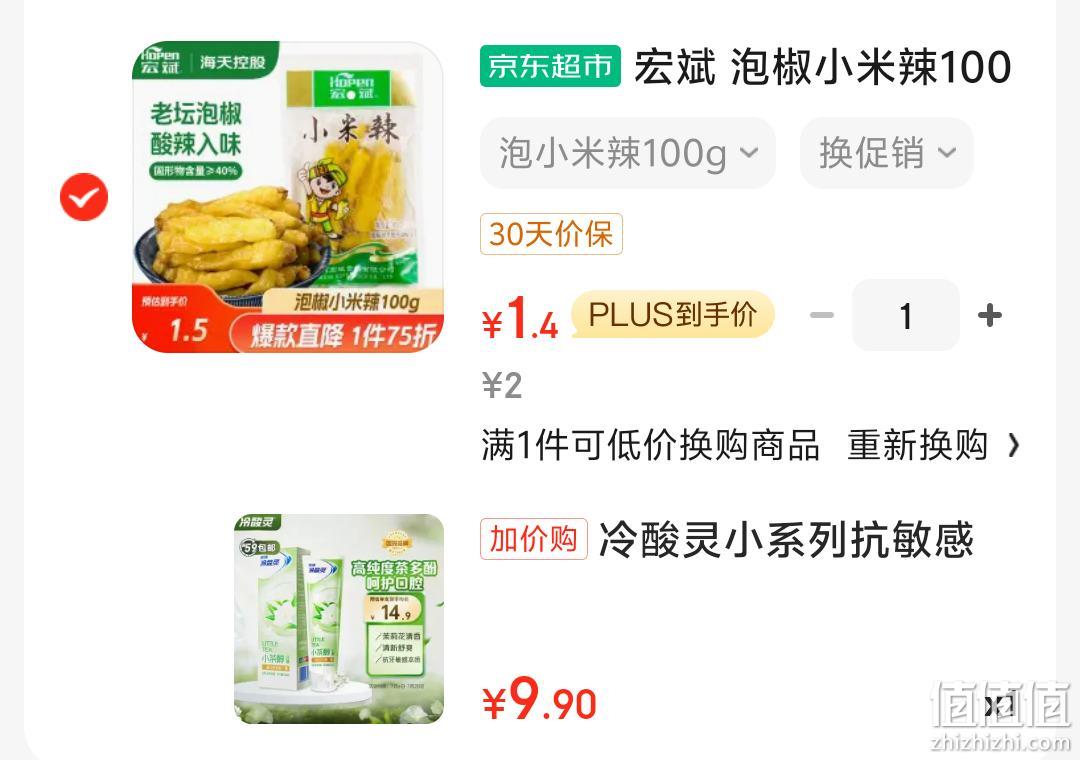Tap 满1件可低价换购商品 promotion text

pos(650,445)
